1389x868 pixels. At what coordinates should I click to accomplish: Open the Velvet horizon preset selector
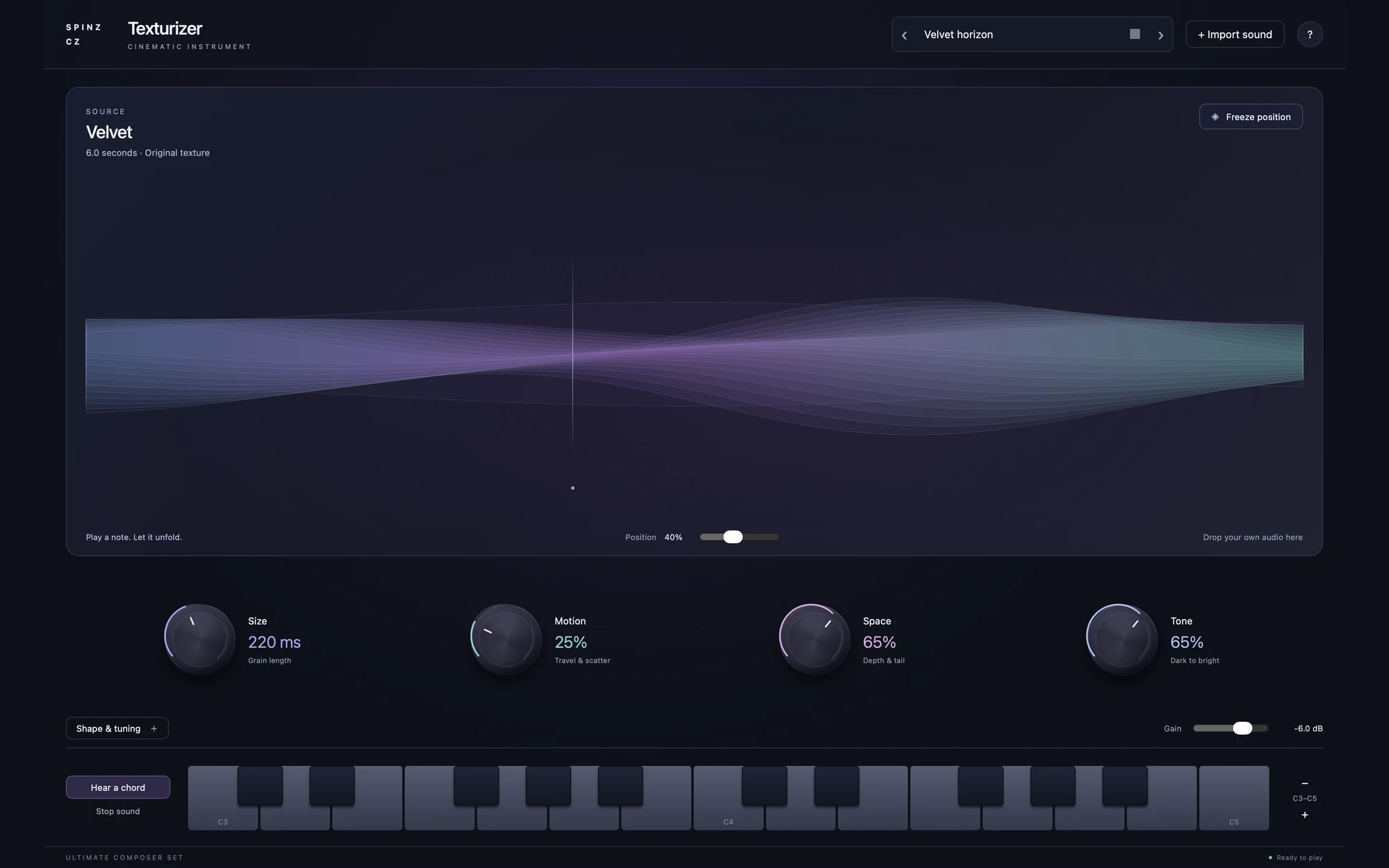point(1032,34)
